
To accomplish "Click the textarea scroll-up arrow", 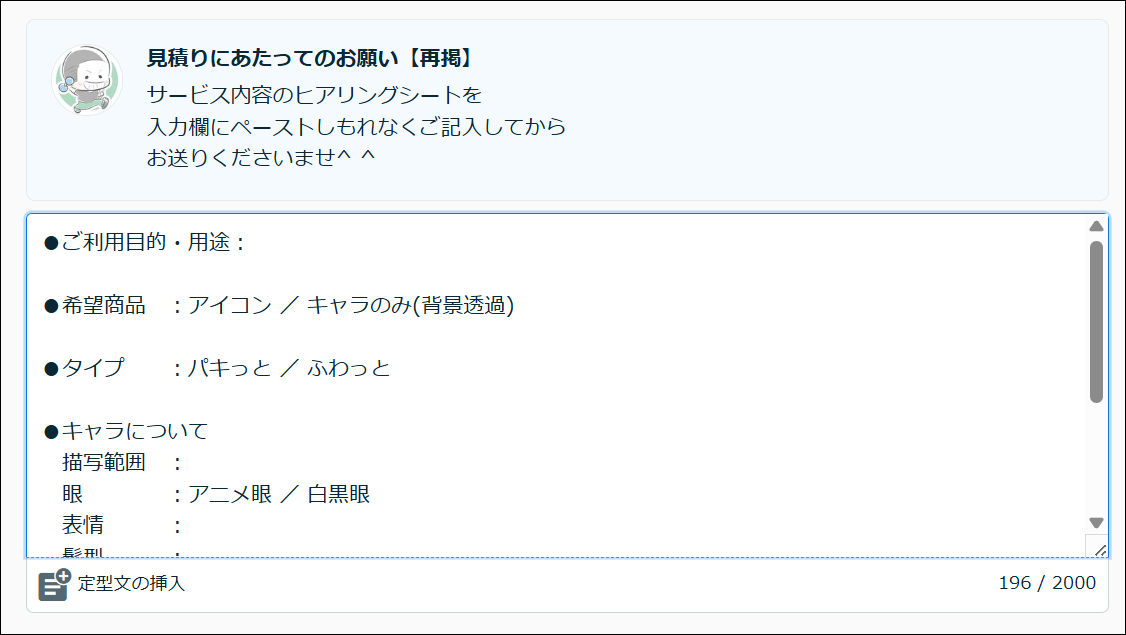I will [x=1096, y=226].
